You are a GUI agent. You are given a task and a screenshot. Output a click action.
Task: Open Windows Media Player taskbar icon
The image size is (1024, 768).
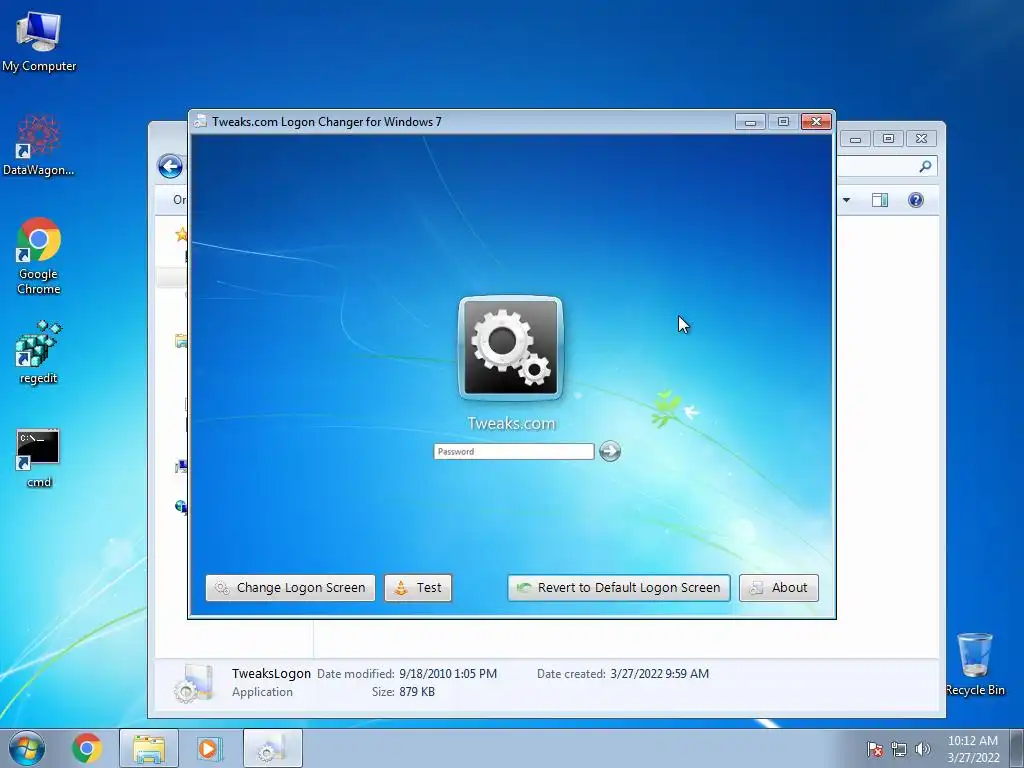coord(208,748)
